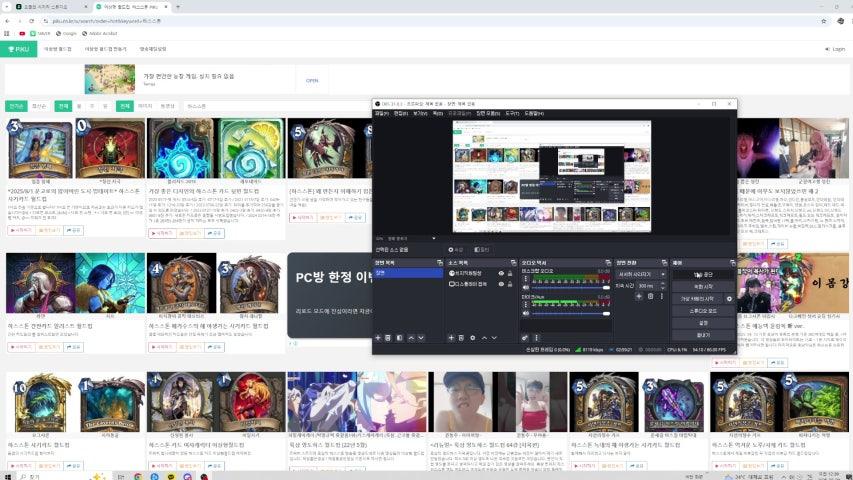The image size is (853, 480).
Task: Open OBS 장면 모음 menu
Action: pyautogui.click(x=487, y=113)
